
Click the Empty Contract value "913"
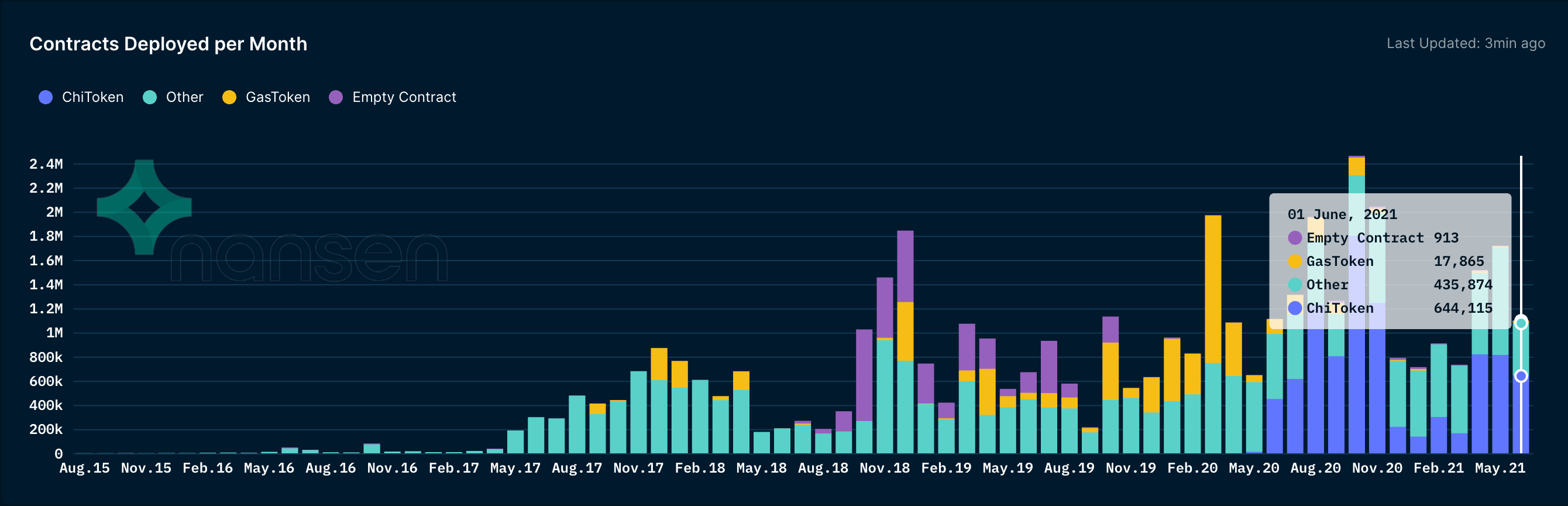[1446, 238]
